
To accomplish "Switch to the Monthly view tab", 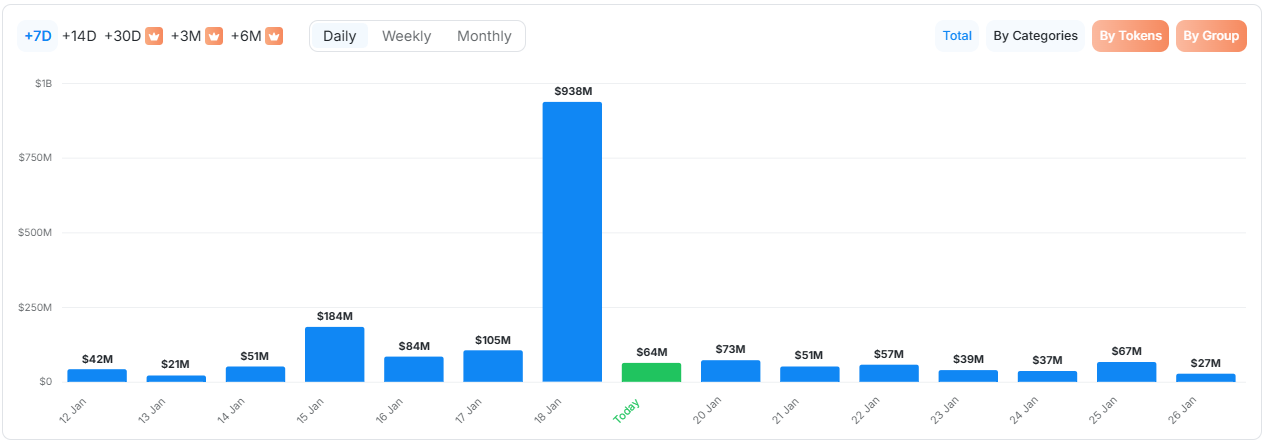I will pyautogui.click(x=484, y=36).
